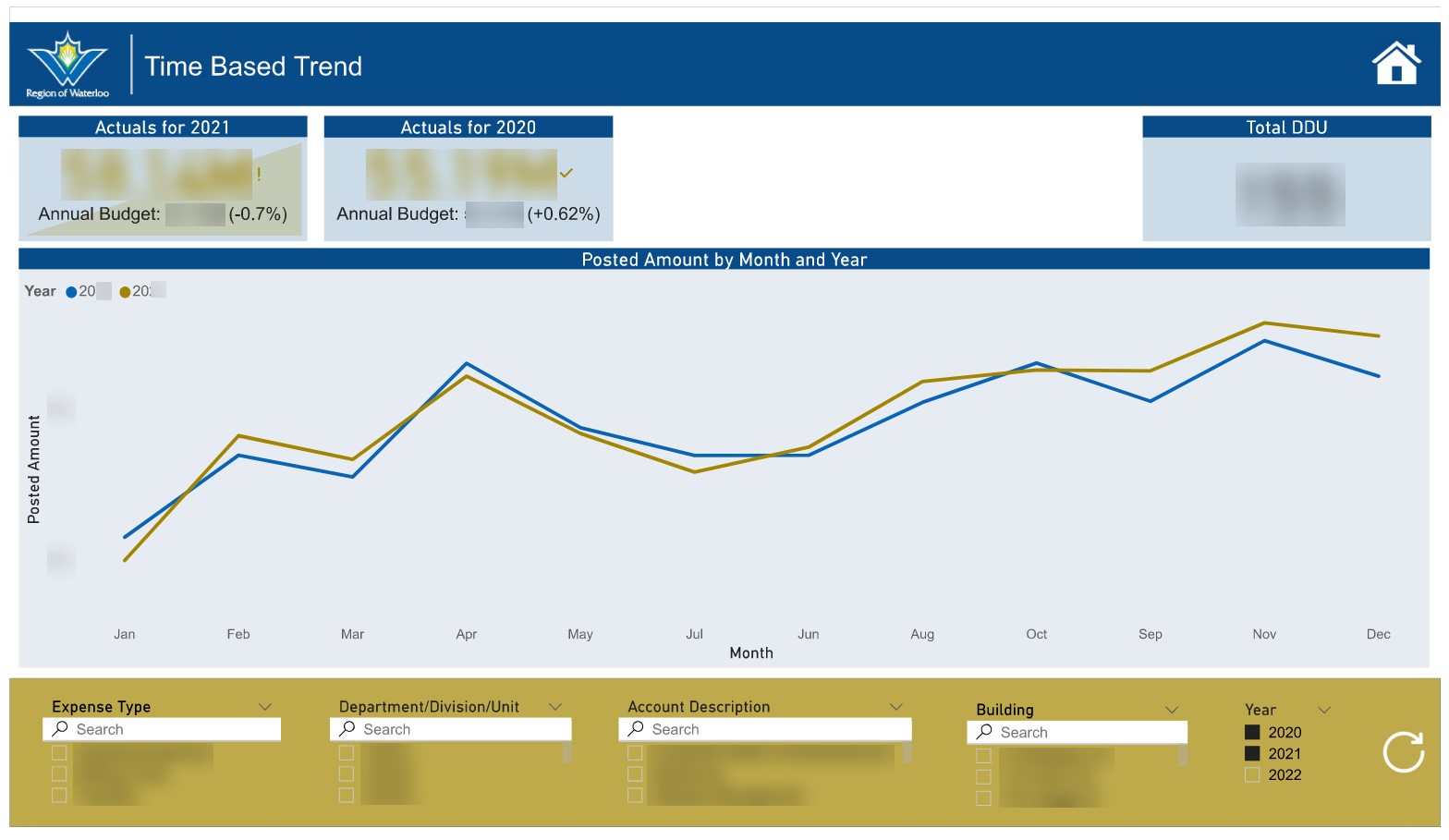Click the Region of Waterloo logo

coord(67,65)
